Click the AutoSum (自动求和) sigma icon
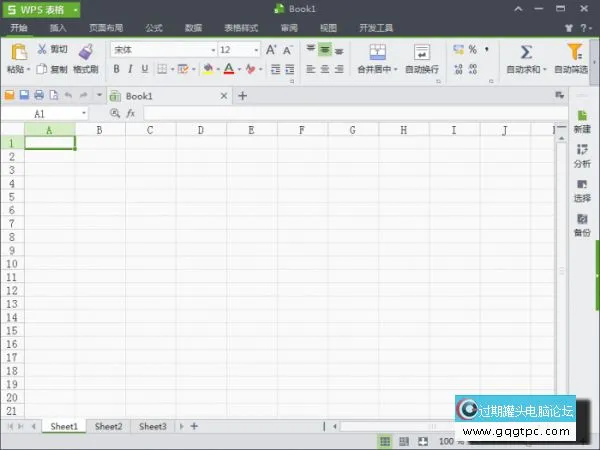The height and width of the screenshot is (450, 600). tap(526, 51)
